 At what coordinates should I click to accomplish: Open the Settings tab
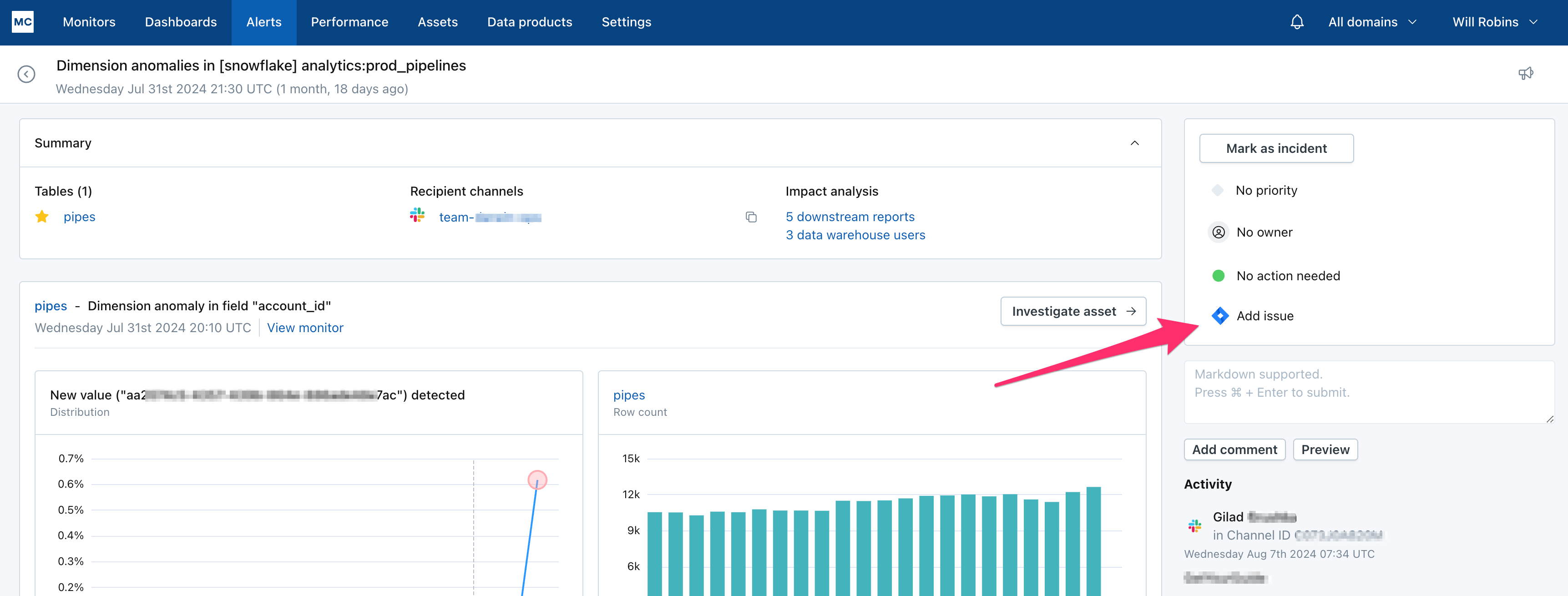(627, 23)
